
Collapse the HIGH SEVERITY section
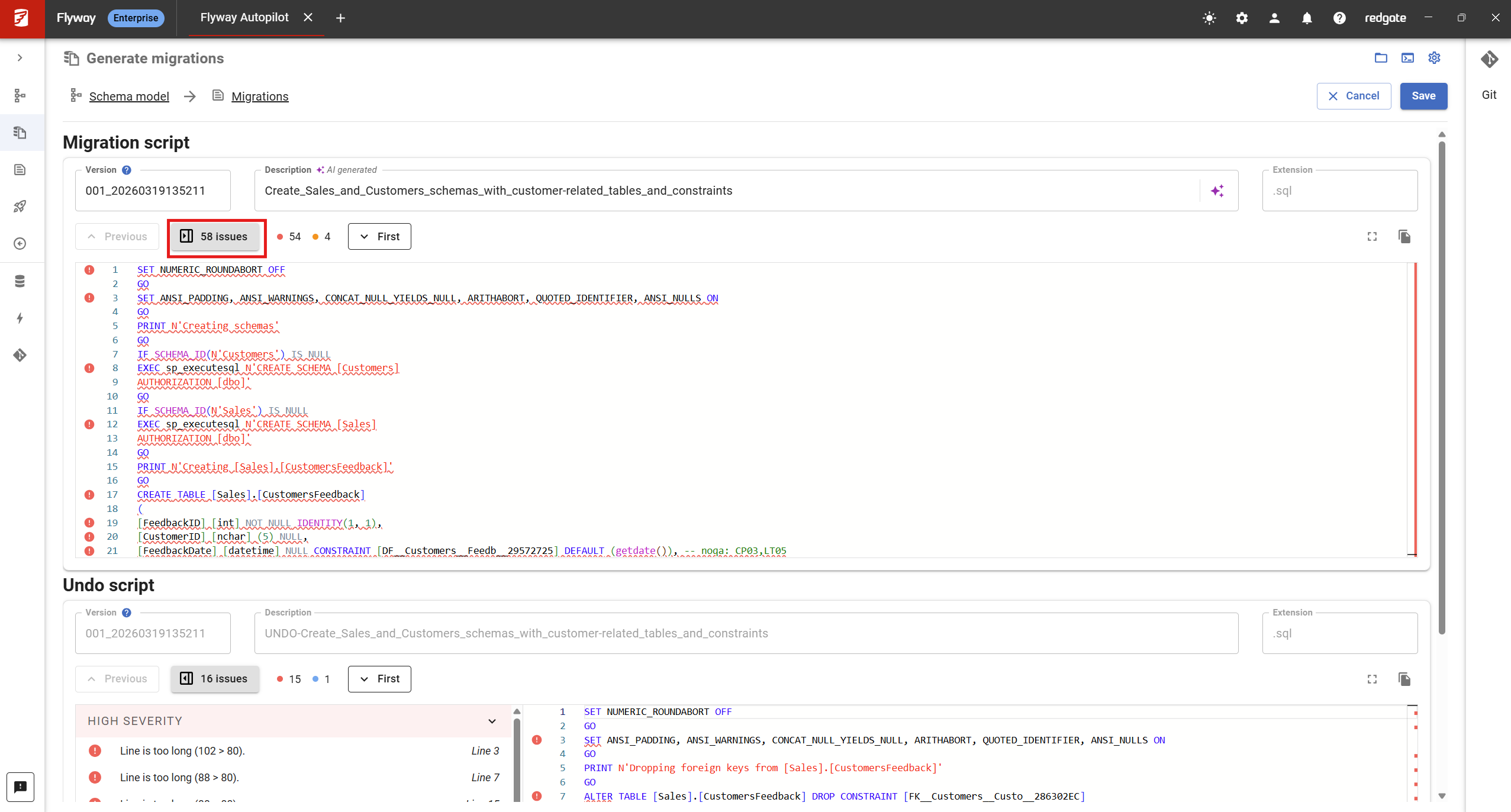pyautogui.click(x=492, y=721)
